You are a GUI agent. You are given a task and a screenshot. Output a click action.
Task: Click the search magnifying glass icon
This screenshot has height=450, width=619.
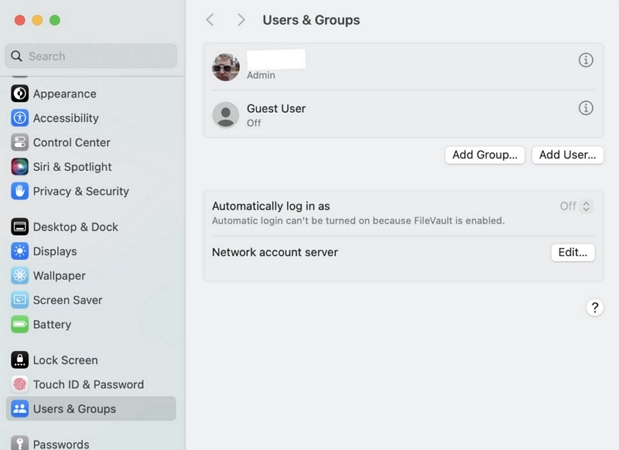pyautogui.click(x=17, y=56)
